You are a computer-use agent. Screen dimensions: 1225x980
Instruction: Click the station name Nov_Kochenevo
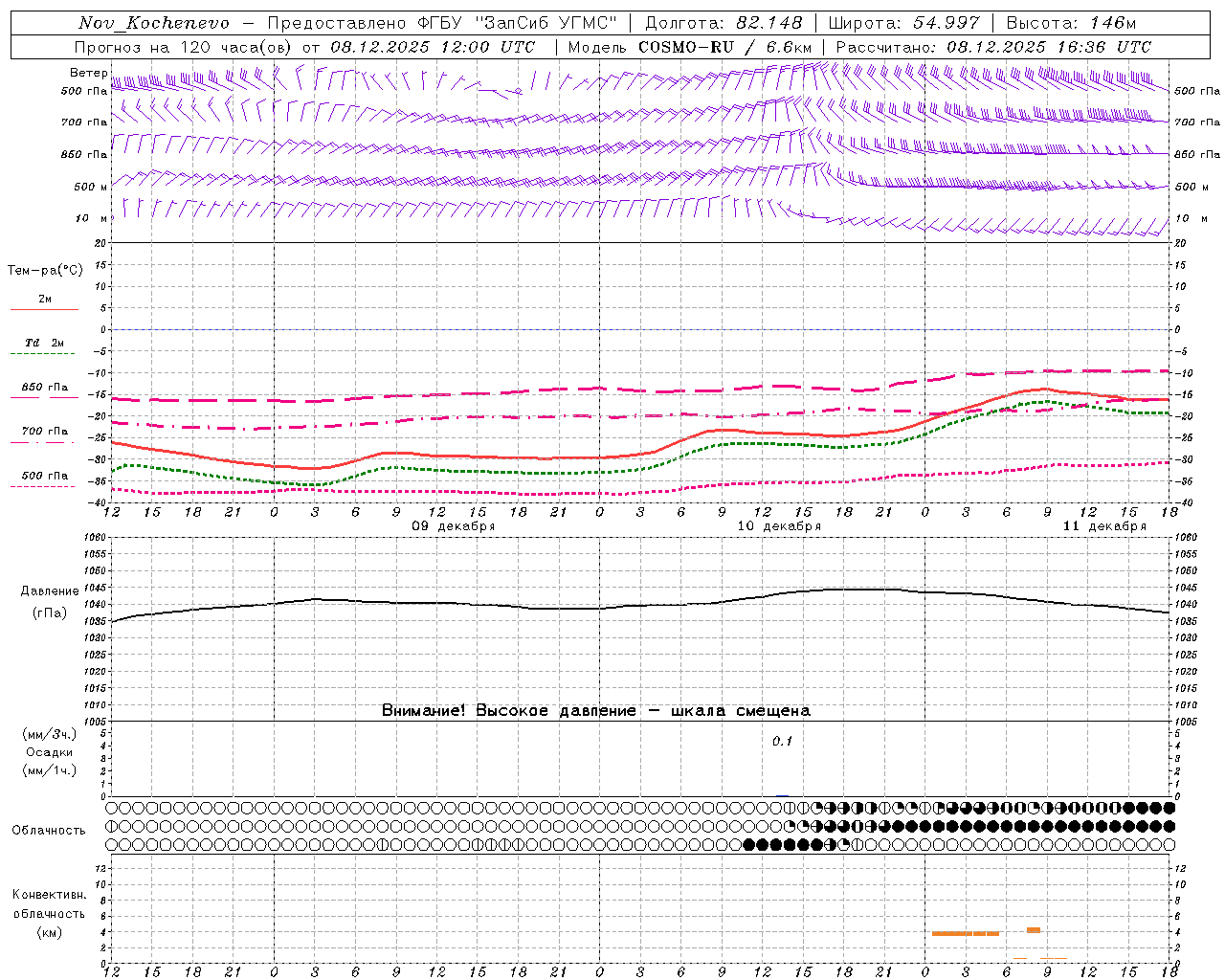coord(154,23)
